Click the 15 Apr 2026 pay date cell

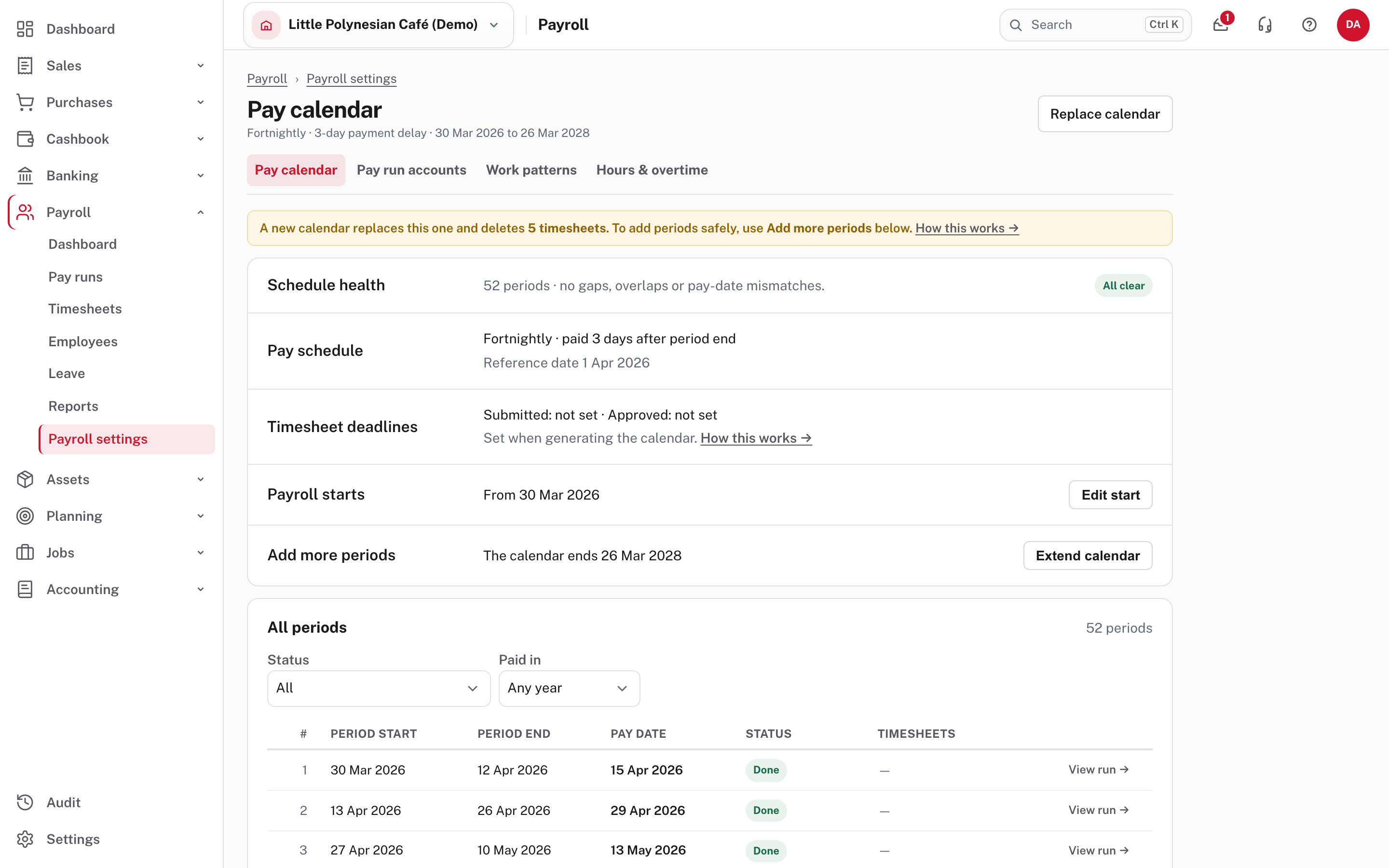(646, 770)
